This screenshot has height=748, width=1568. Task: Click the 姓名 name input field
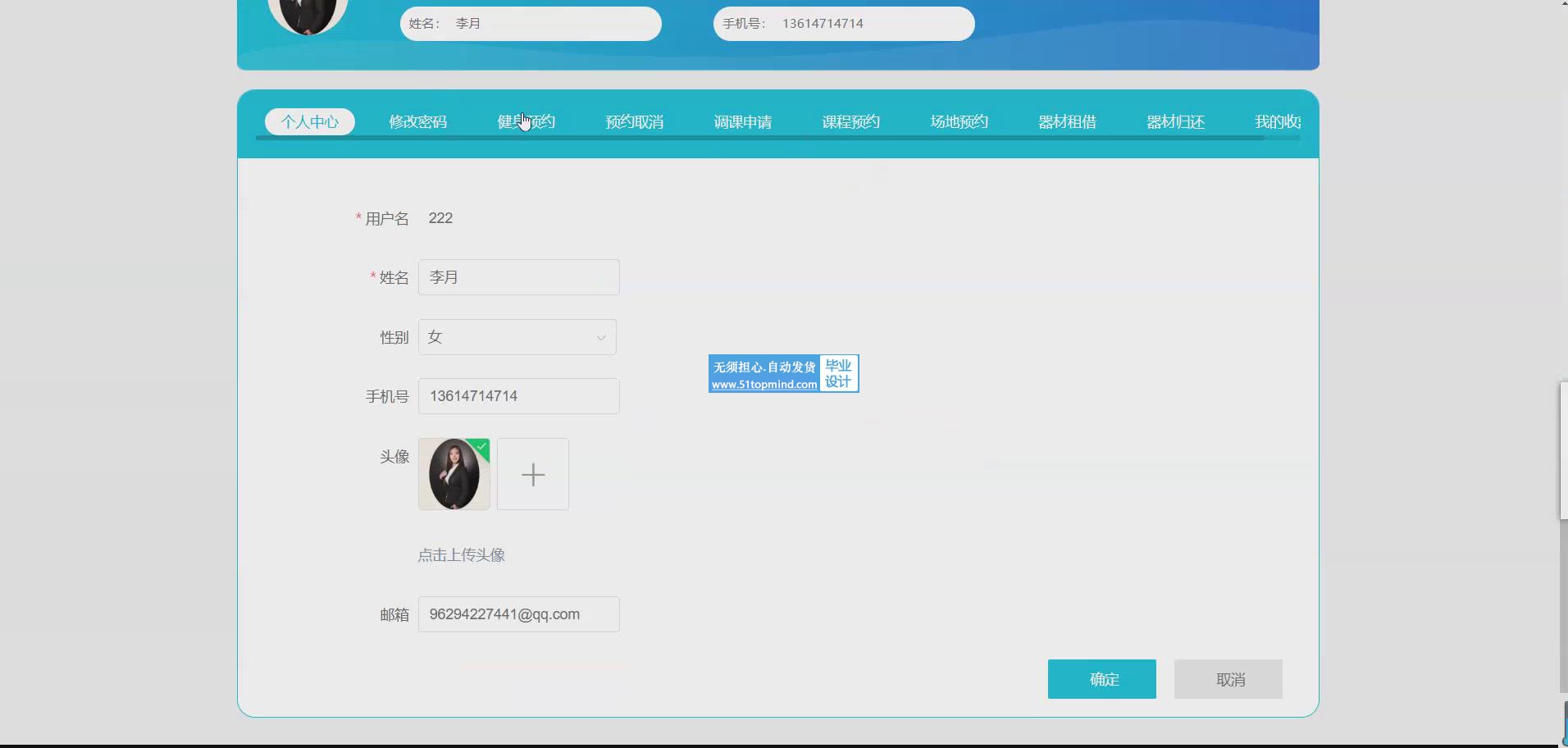(x=518, y=277)
